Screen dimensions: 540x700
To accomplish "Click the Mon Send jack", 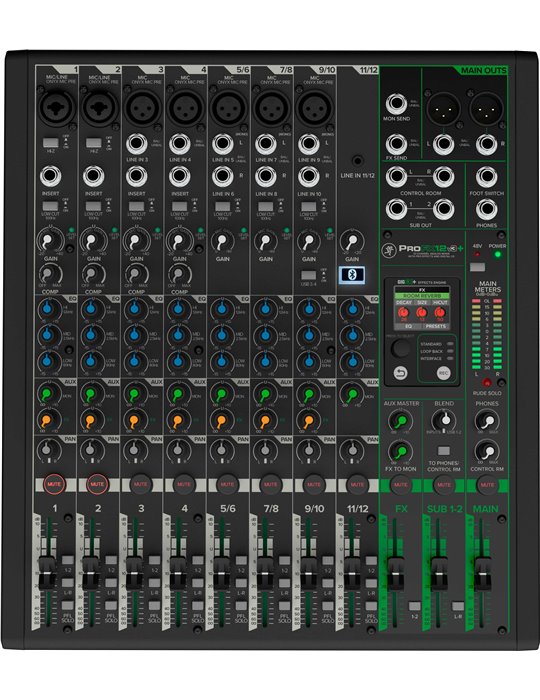I will coord(395,104).
